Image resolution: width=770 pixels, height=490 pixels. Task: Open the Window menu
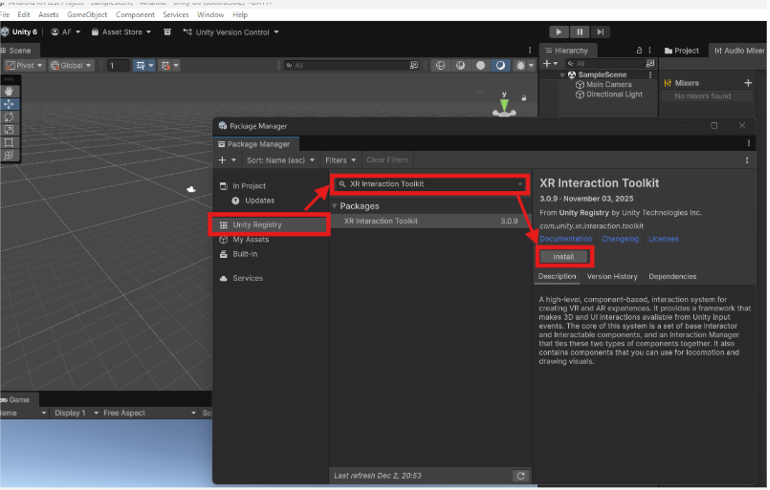(210, 15)
